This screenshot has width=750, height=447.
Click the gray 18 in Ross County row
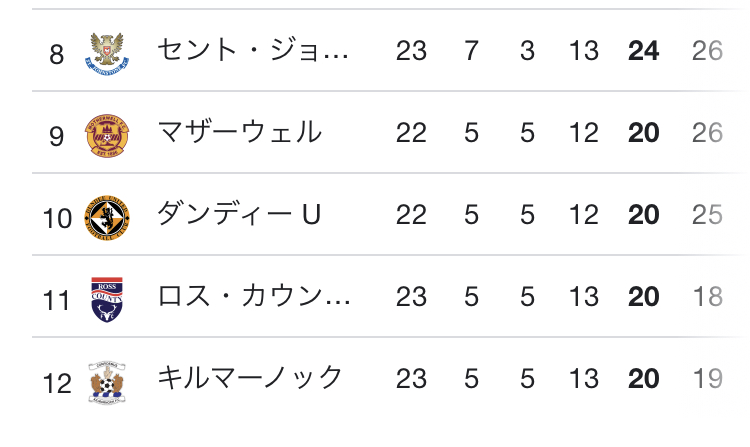[x=707, y=296]
